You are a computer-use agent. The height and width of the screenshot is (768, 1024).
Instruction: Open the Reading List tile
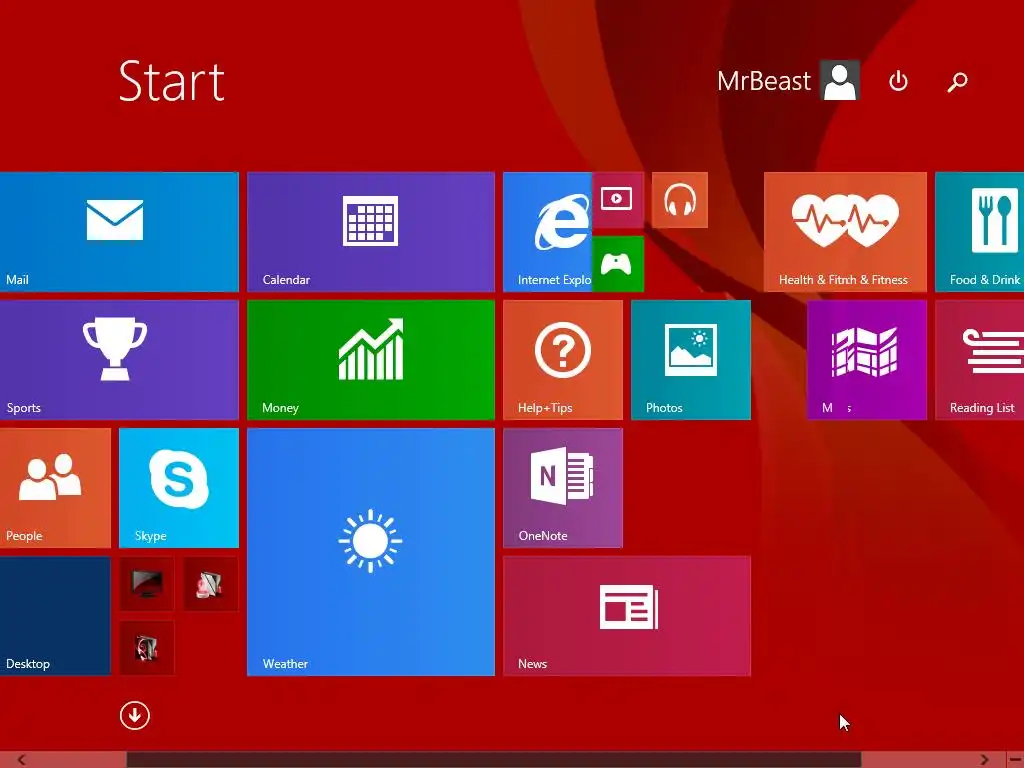(980, 360)
